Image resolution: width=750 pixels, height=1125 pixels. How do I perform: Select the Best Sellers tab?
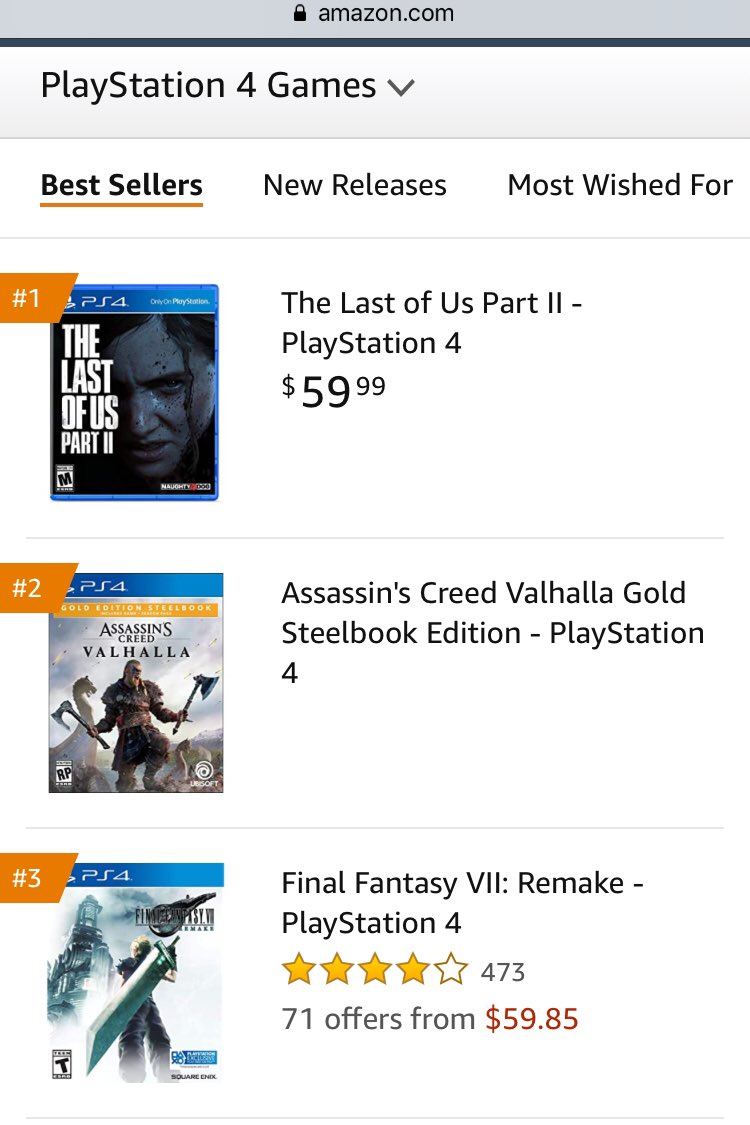tap(121, 185)
